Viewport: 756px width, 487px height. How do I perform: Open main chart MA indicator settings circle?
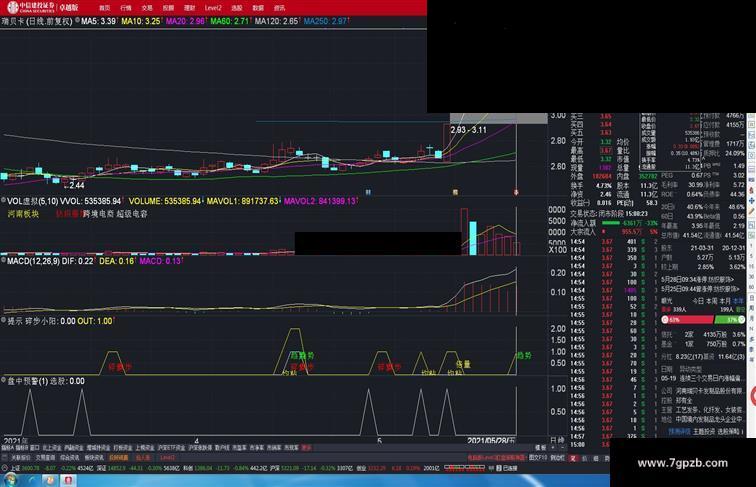pyautogui.click(x=77, y=20)
